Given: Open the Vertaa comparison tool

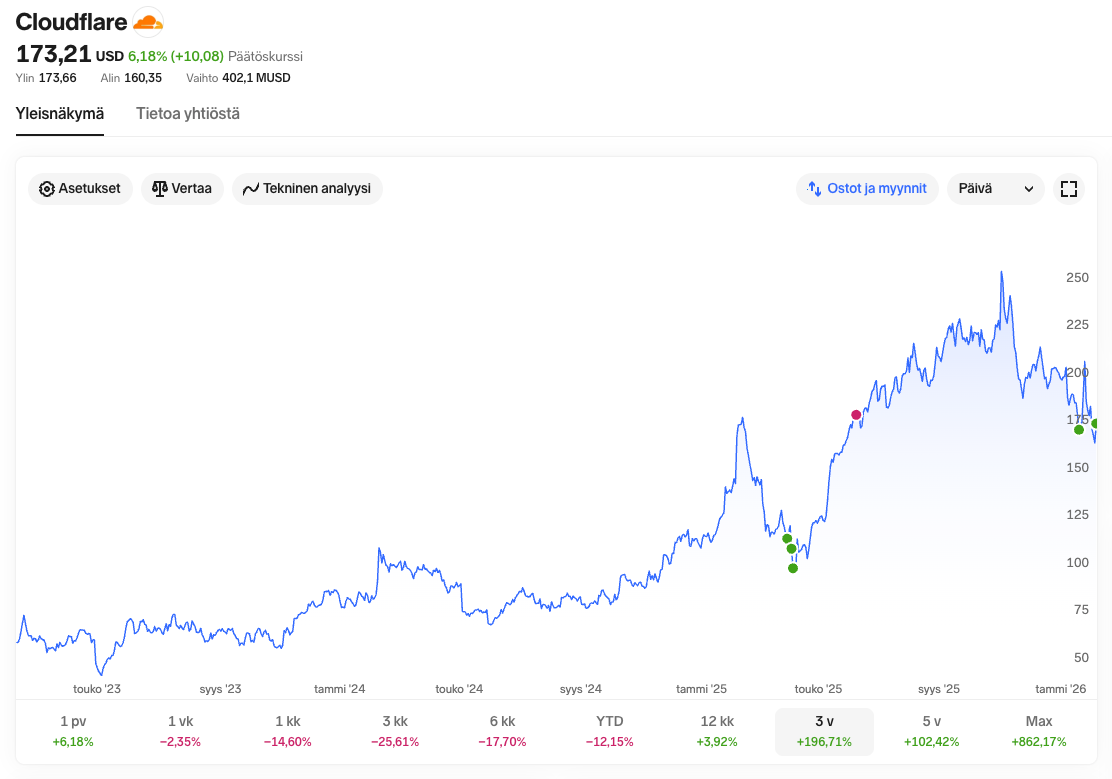Looking at the screenshot, I should point(182,189).
